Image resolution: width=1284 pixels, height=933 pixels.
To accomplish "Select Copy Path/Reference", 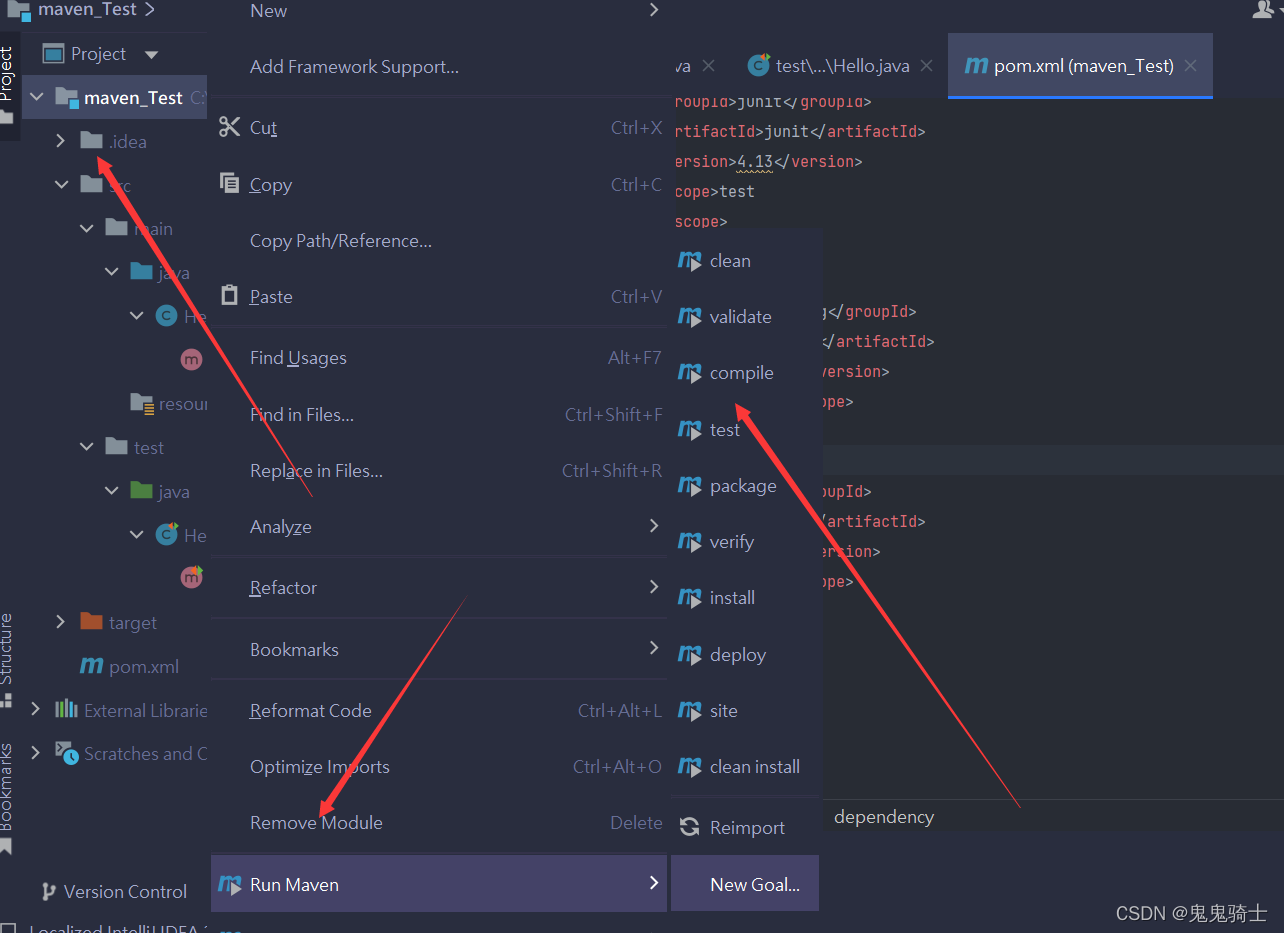I will tap(439, 241).
